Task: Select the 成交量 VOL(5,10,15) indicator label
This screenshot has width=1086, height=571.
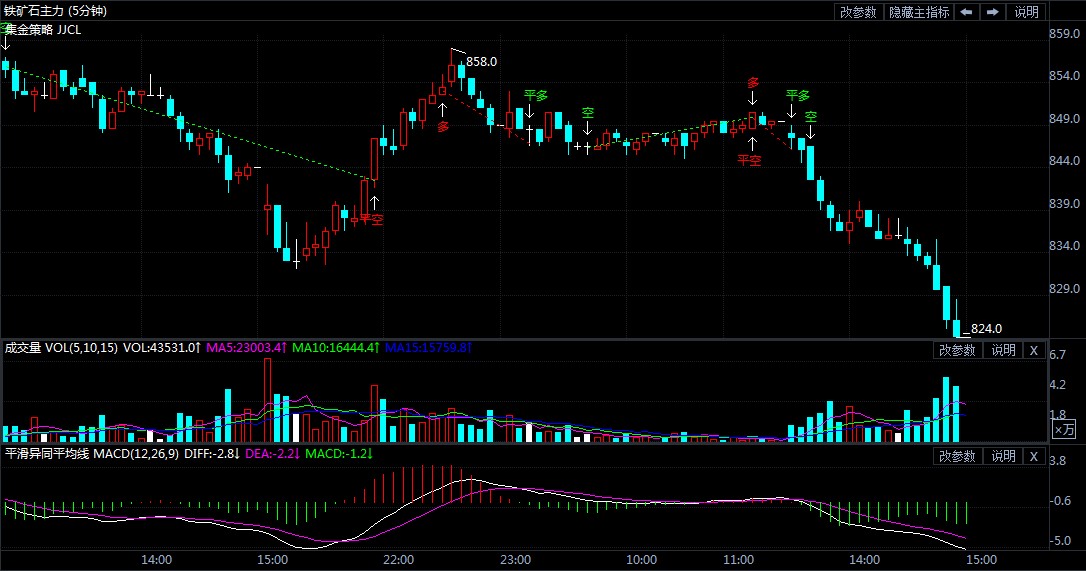Action: 61,348
